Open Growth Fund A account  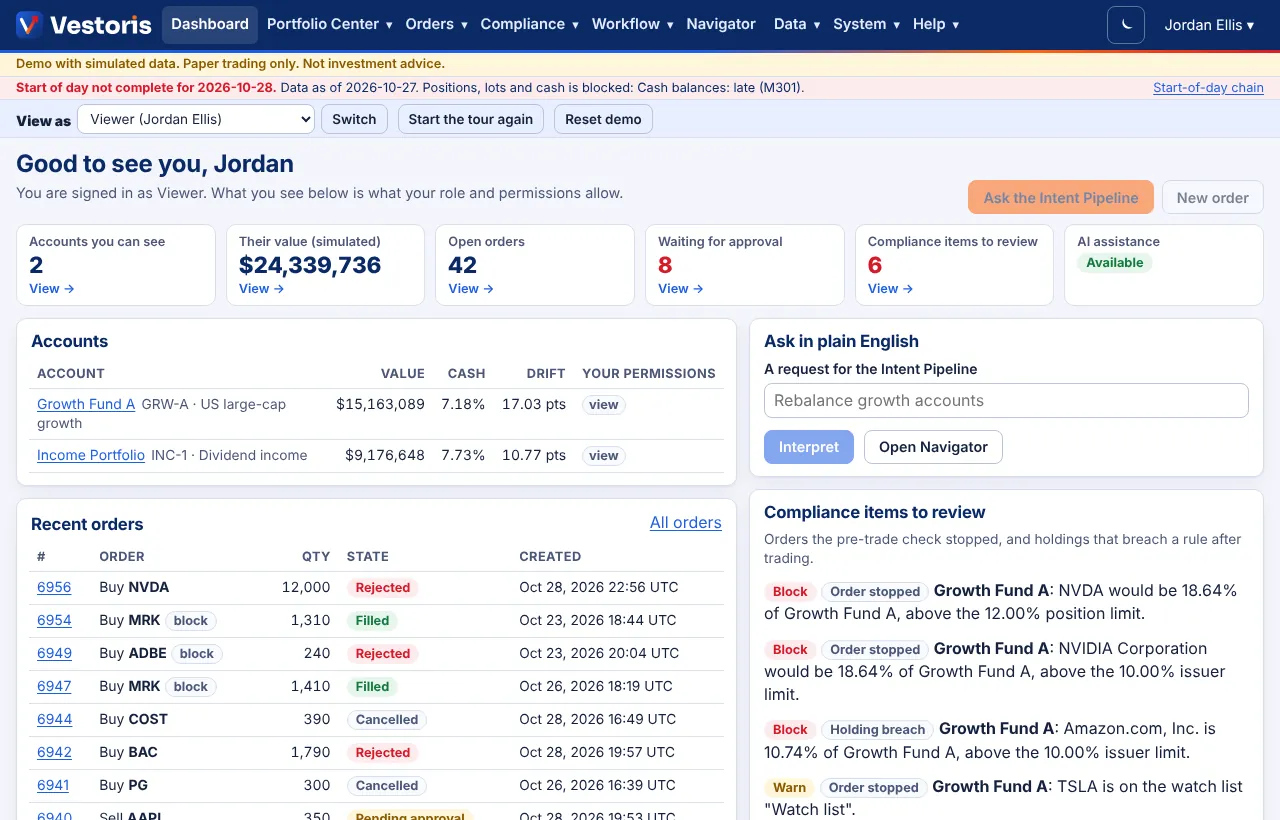pyautogui.click(x=86, y=405)
